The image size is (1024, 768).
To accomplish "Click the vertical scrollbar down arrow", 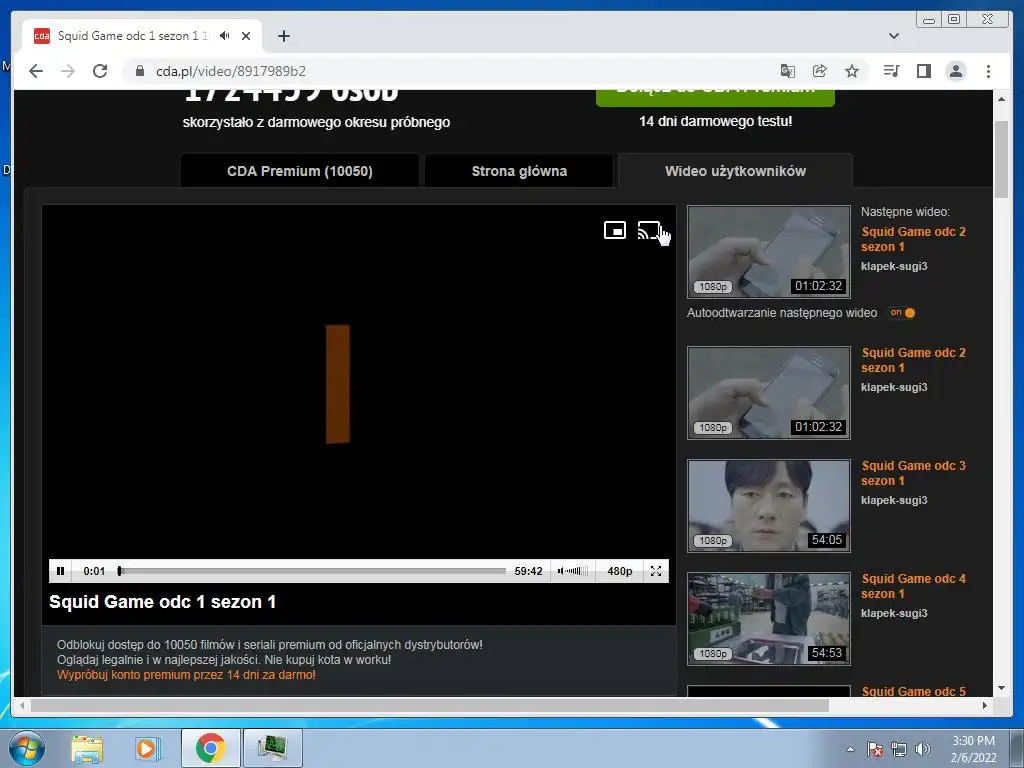I will [x=1002, y=688].
